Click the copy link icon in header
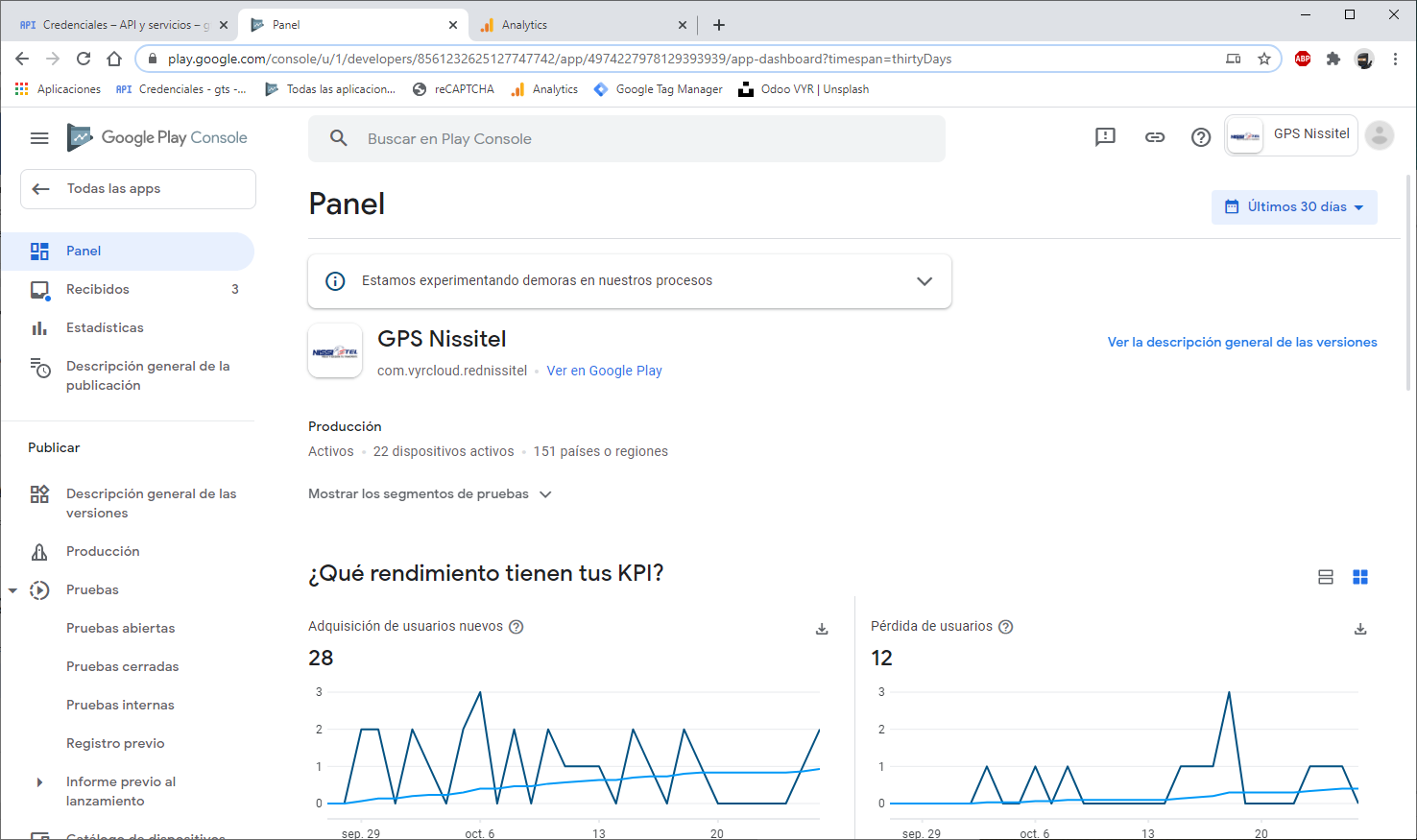Screen dimensions: 1417x840 (1154, 137)
